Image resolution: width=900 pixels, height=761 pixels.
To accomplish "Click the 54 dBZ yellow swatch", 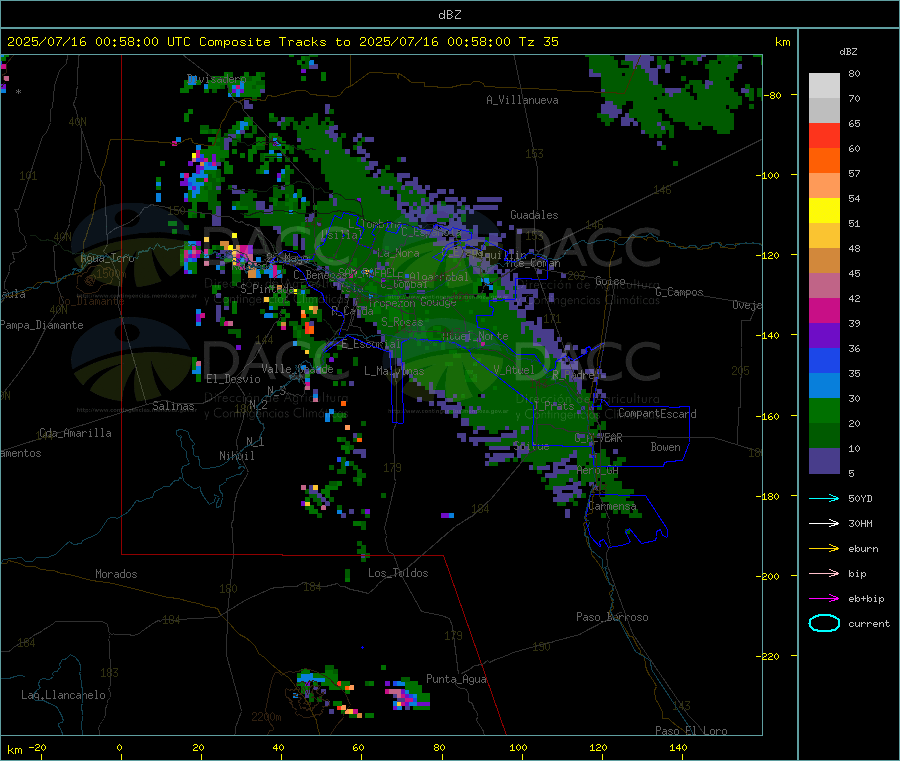I will click(824, 211).
